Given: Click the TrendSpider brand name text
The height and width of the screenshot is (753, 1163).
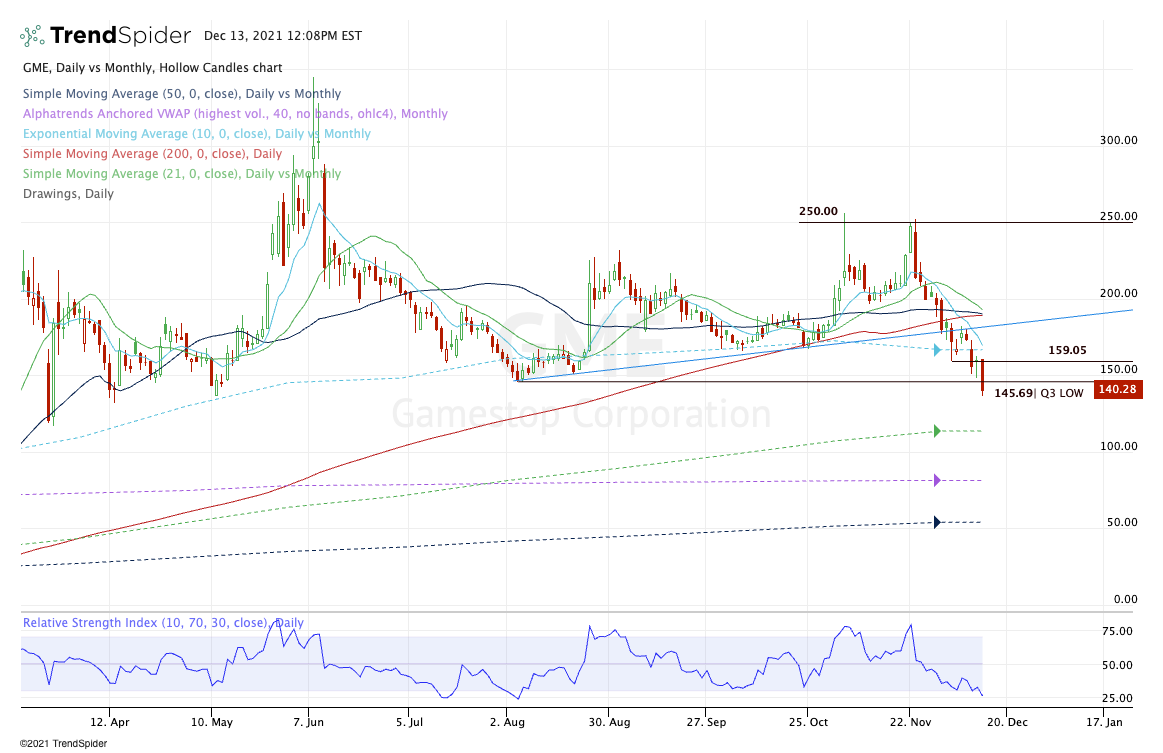Looking at the screenshot, I should tap(121, 36).
